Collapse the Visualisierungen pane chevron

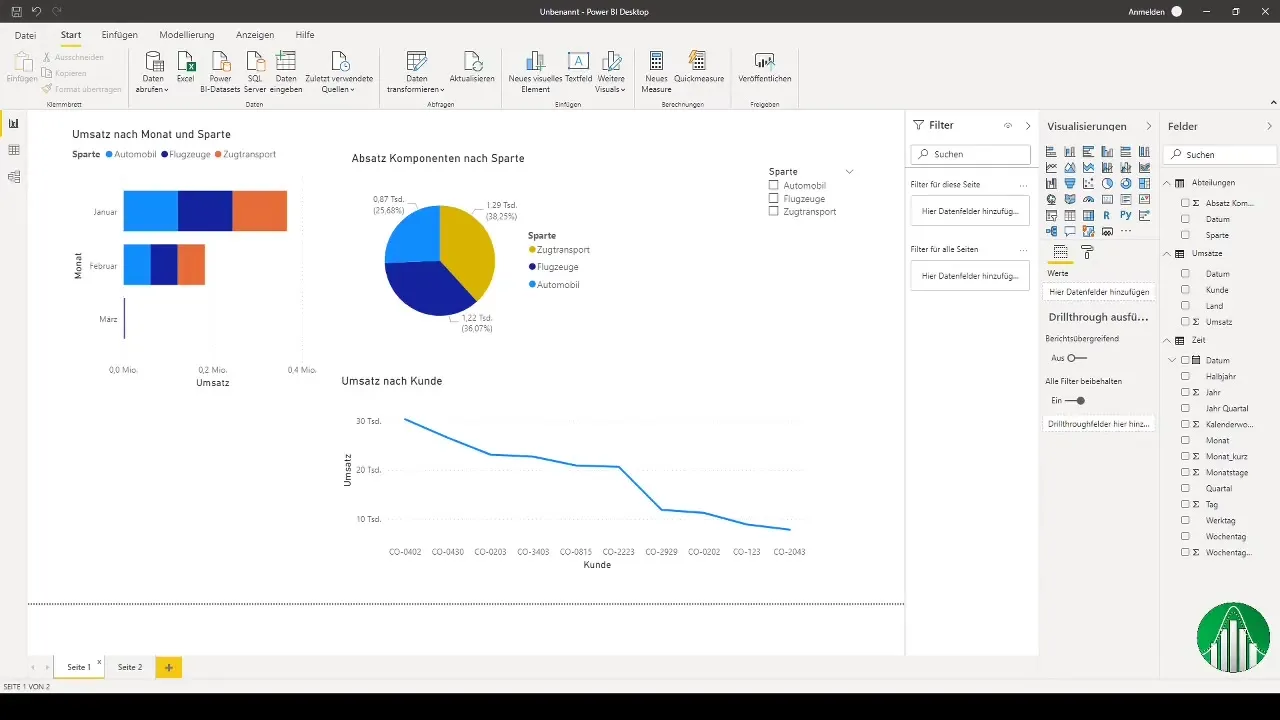coord(1148,127)
